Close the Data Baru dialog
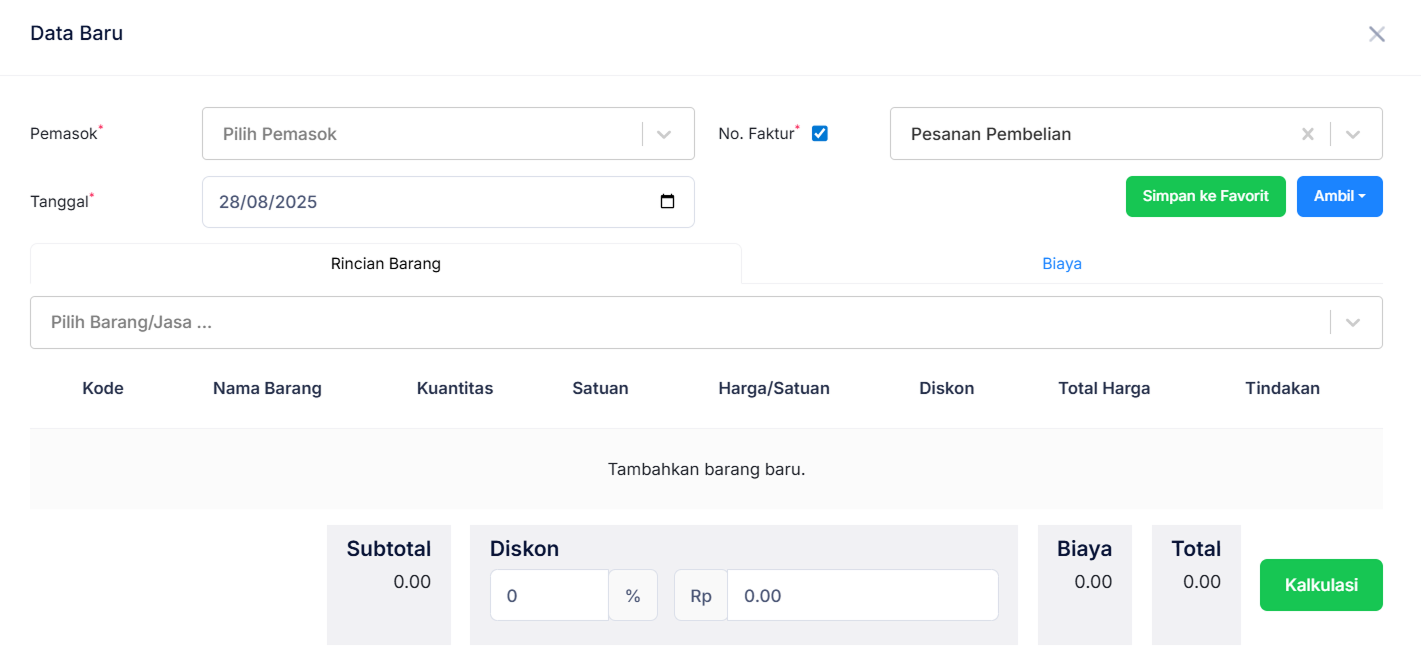Image resolution: width=1421 pixels, height=657 pixels. tap(1377, 33)
